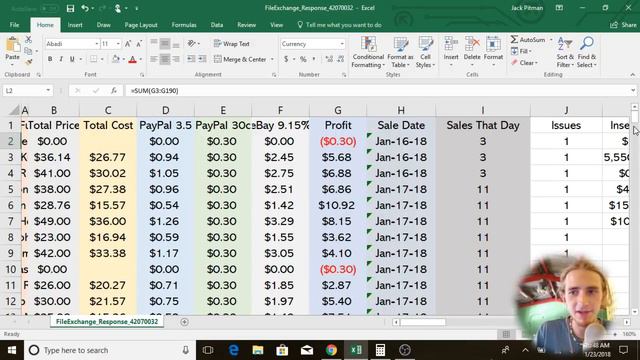Click Percent Style icon
The image size is (640, 360).
[303, 60]
